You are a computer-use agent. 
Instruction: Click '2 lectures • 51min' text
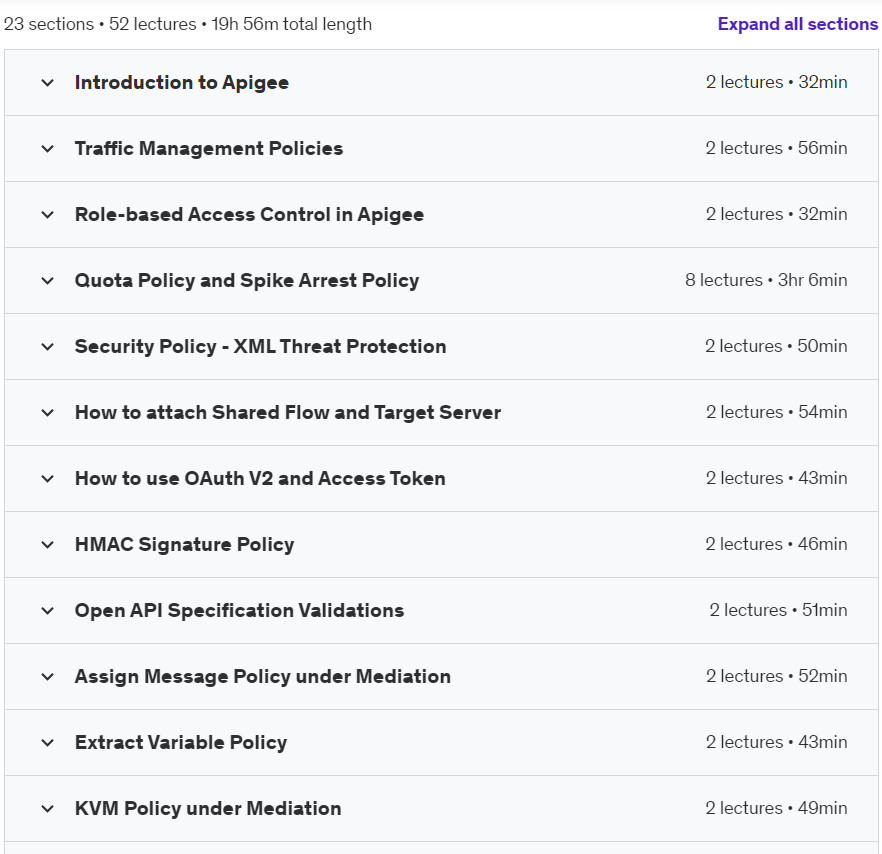click(x=778, y=610)
